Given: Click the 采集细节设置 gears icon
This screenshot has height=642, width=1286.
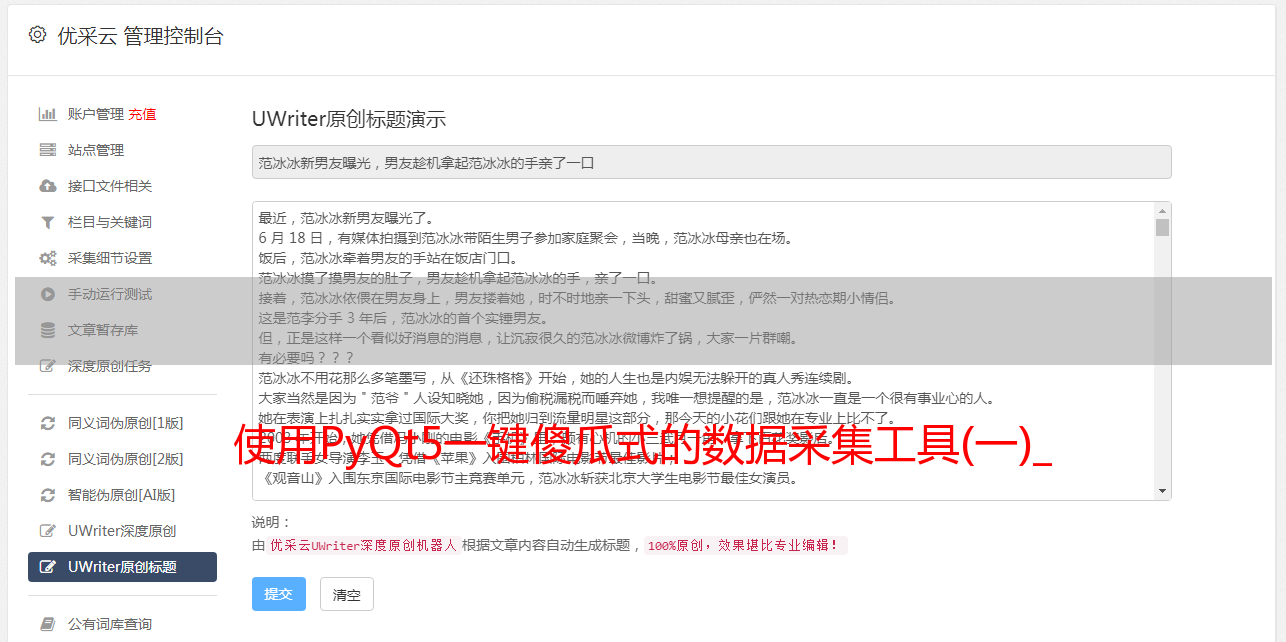Looking at the screenshot, I should coord(47,258).
